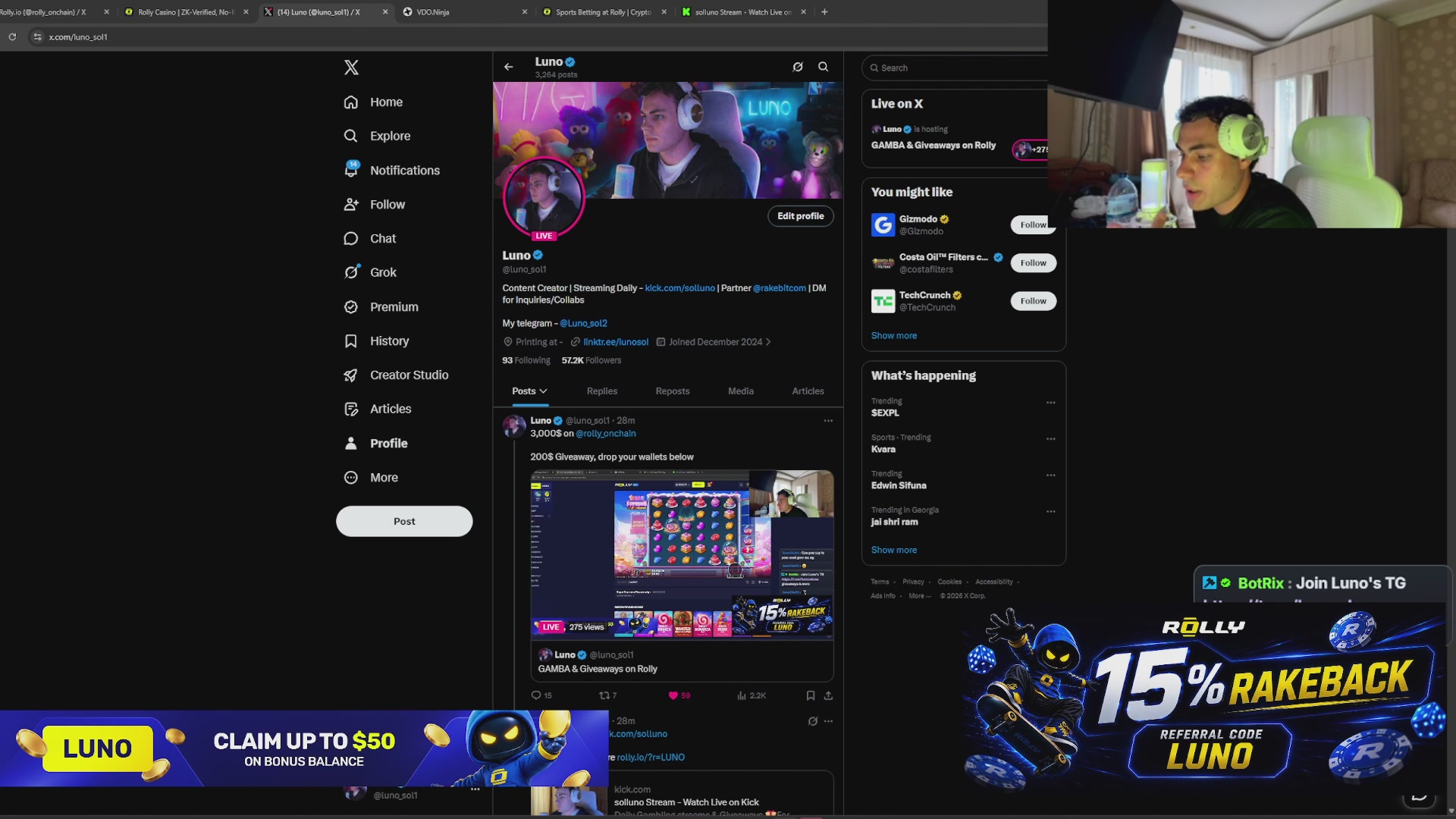Reply to the 200$ Giveaway post
Screen dimensions: 1456x819
click(541, 695)
